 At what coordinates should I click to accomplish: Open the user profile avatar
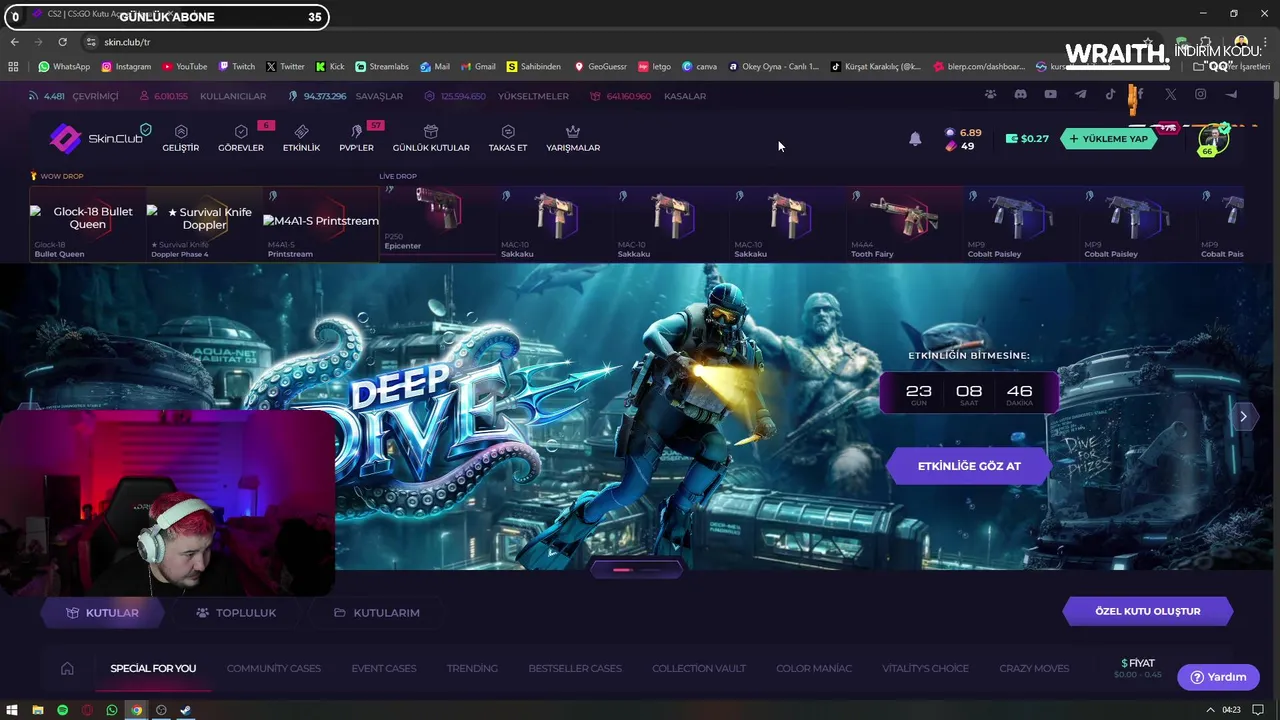pyautogui.click(x=1213, y=139)
